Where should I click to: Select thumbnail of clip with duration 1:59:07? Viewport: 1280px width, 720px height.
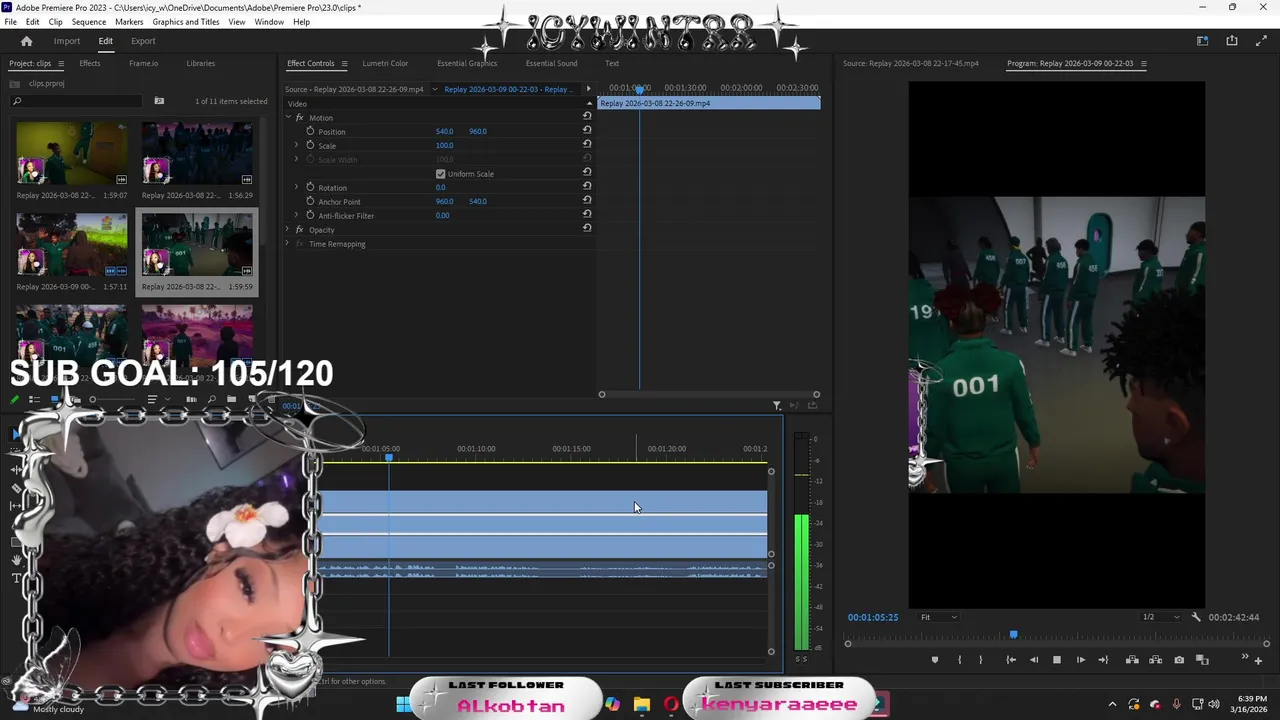click(x=72, y=154)
